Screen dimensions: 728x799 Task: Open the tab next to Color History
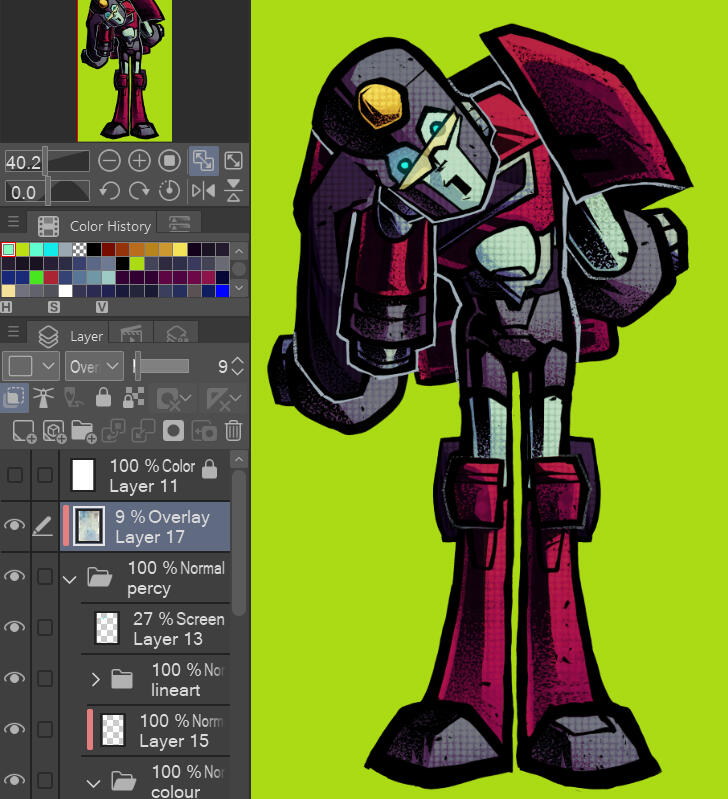pyautogui.click(x=179, y=224)
